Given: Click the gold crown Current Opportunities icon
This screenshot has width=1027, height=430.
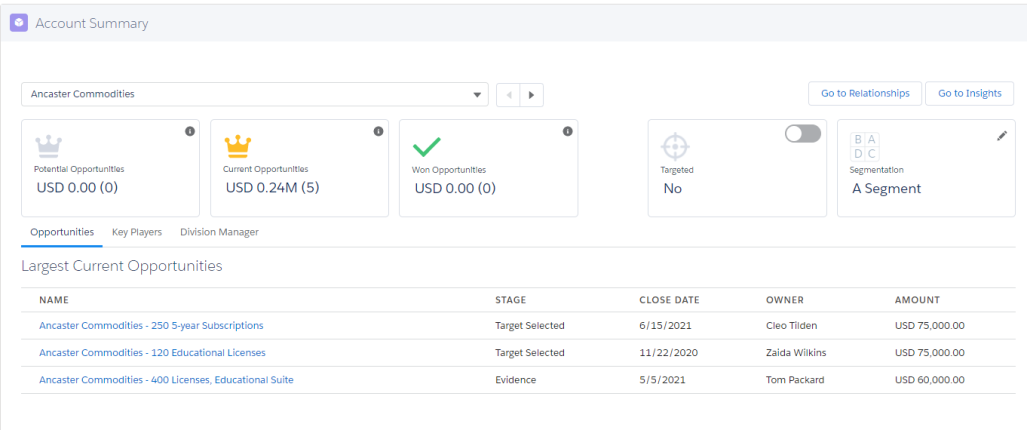Looking at the screenshot, I should click(238, 145).
